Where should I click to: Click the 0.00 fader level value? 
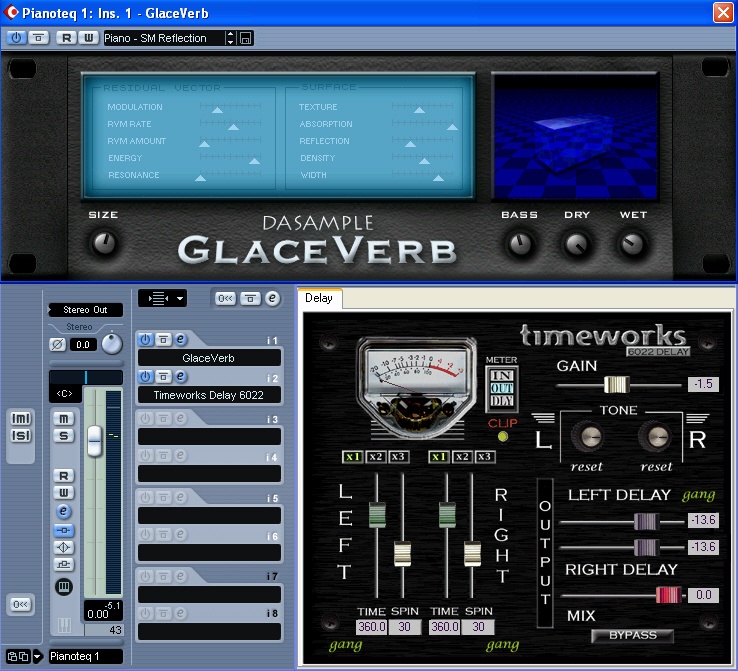coord(97,614)
